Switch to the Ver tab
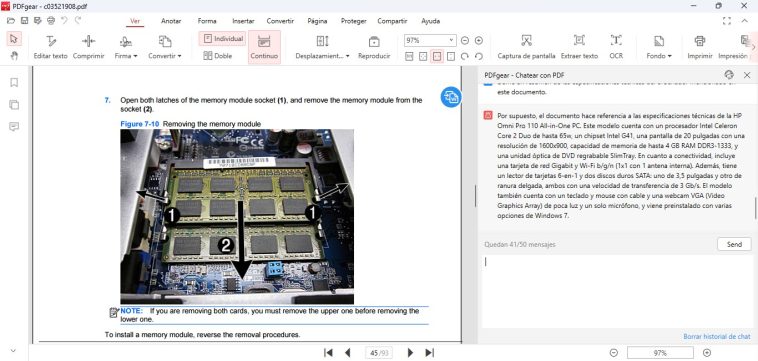The width and height of the screenshot is (758, 361). [135, 21]
